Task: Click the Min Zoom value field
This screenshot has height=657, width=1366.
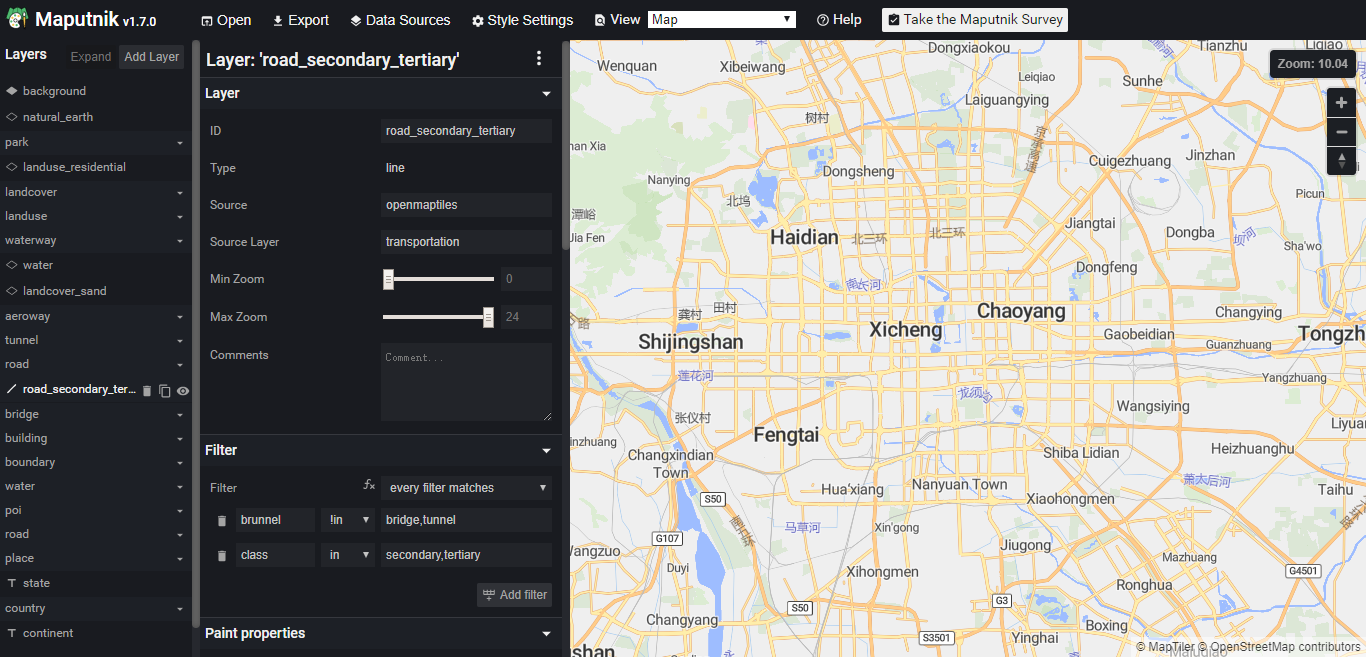Action: click(x=526, y=279)
